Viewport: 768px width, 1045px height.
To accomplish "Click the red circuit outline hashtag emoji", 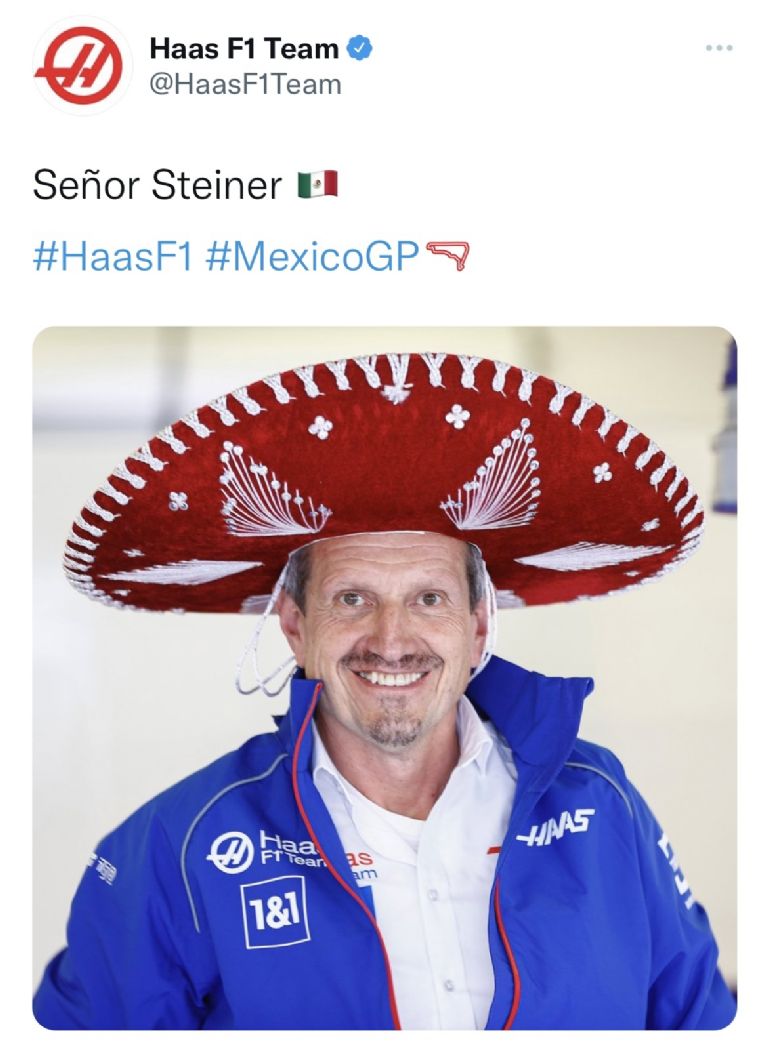I will (x=447, y=256).
